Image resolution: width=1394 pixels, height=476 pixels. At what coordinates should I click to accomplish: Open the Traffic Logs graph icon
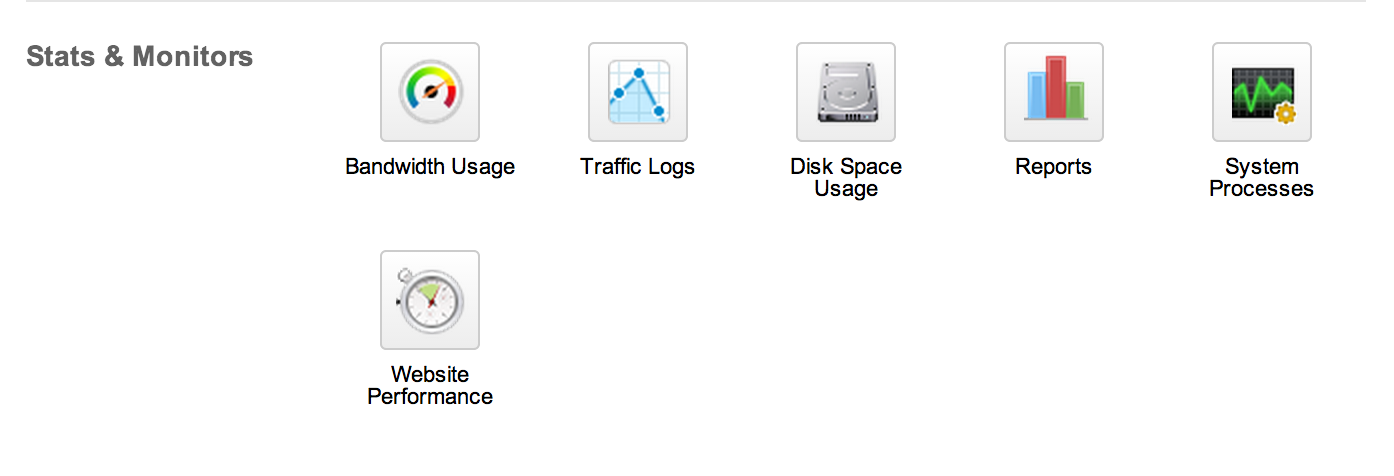[x=638, y=92]
